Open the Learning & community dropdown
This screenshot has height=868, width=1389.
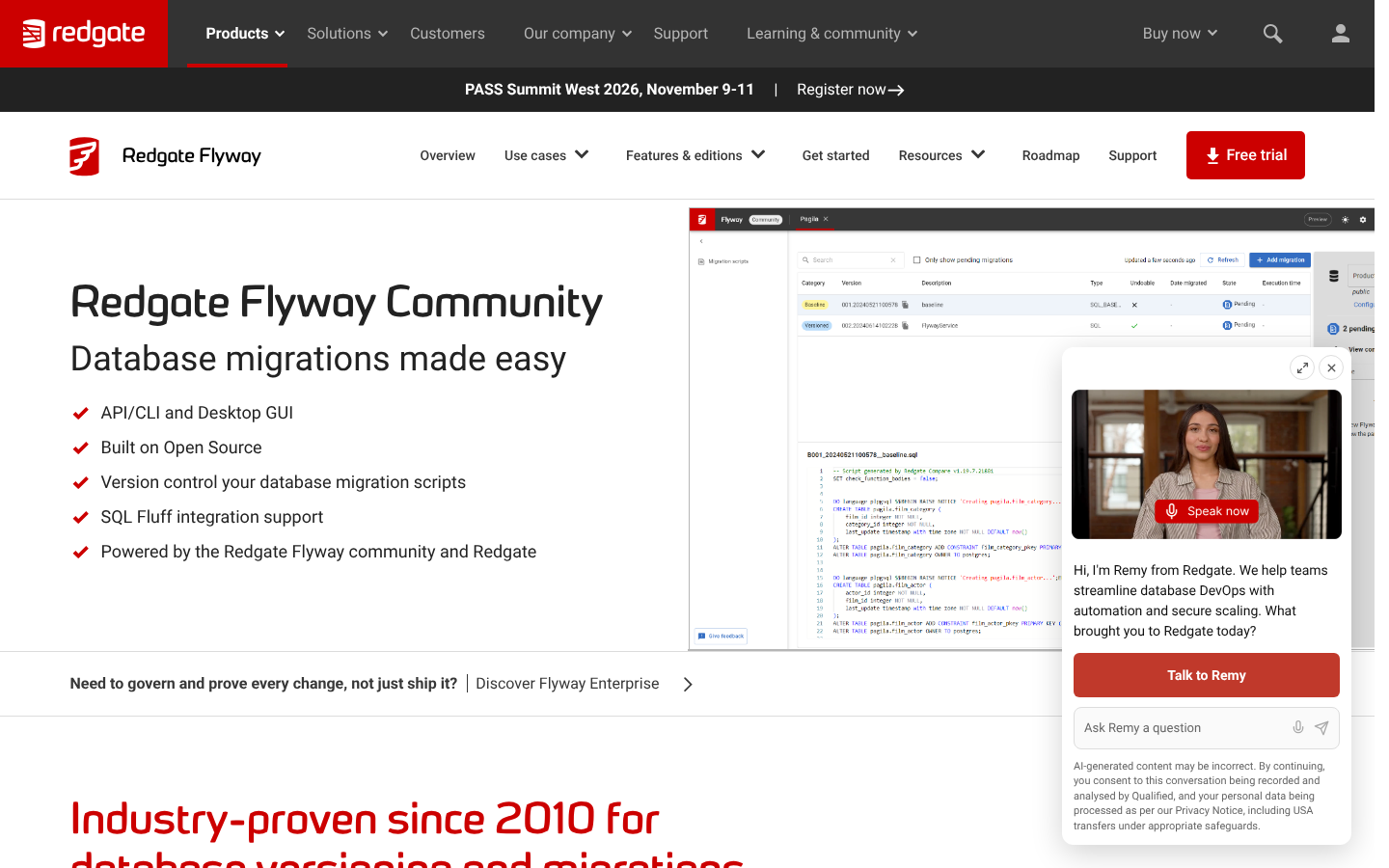[832, 34]
